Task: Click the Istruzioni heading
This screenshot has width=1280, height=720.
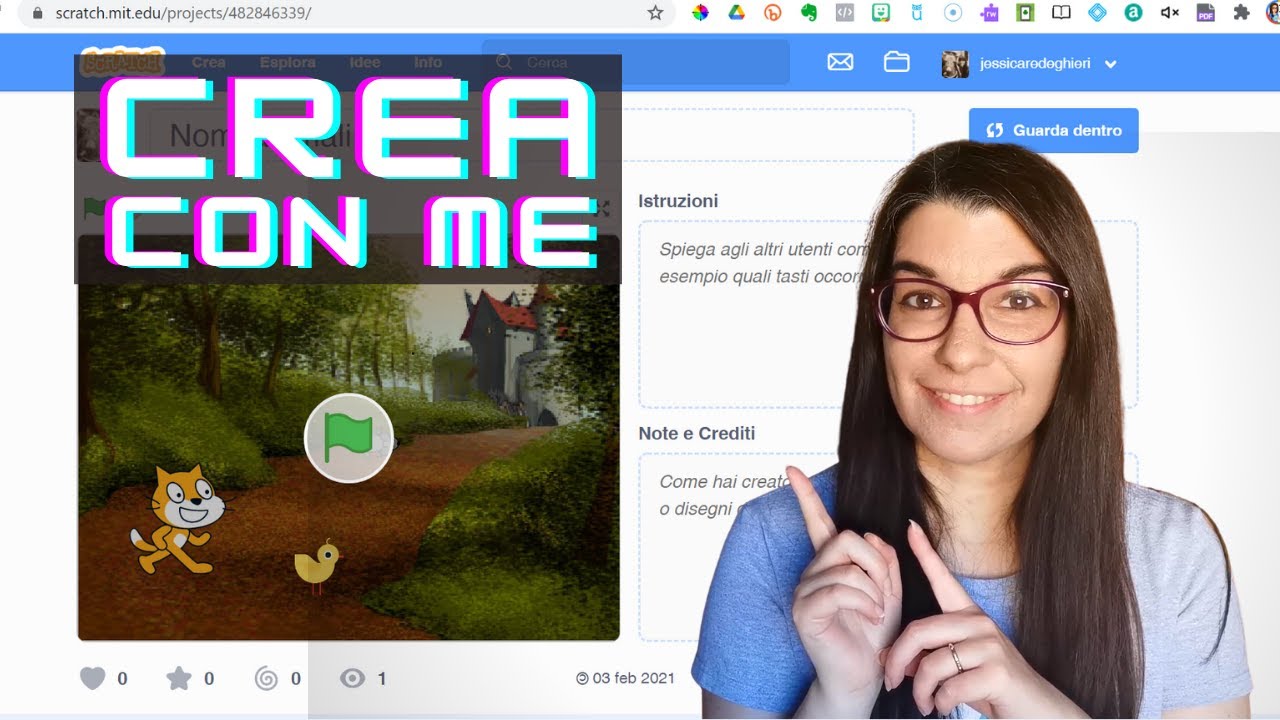Action: (x=678, y=201)
